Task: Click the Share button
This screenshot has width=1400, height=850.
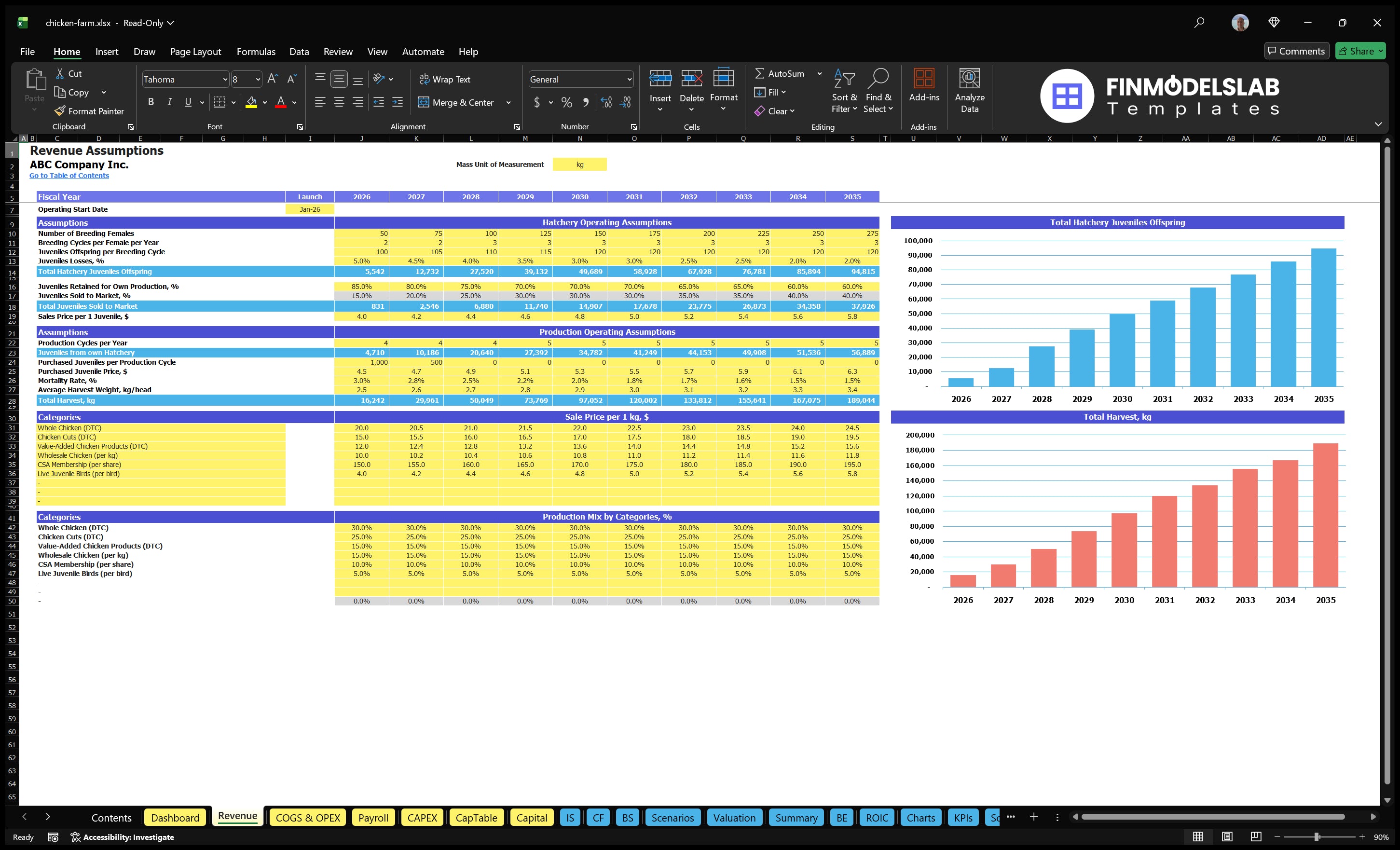Action: coord(1360,51)
